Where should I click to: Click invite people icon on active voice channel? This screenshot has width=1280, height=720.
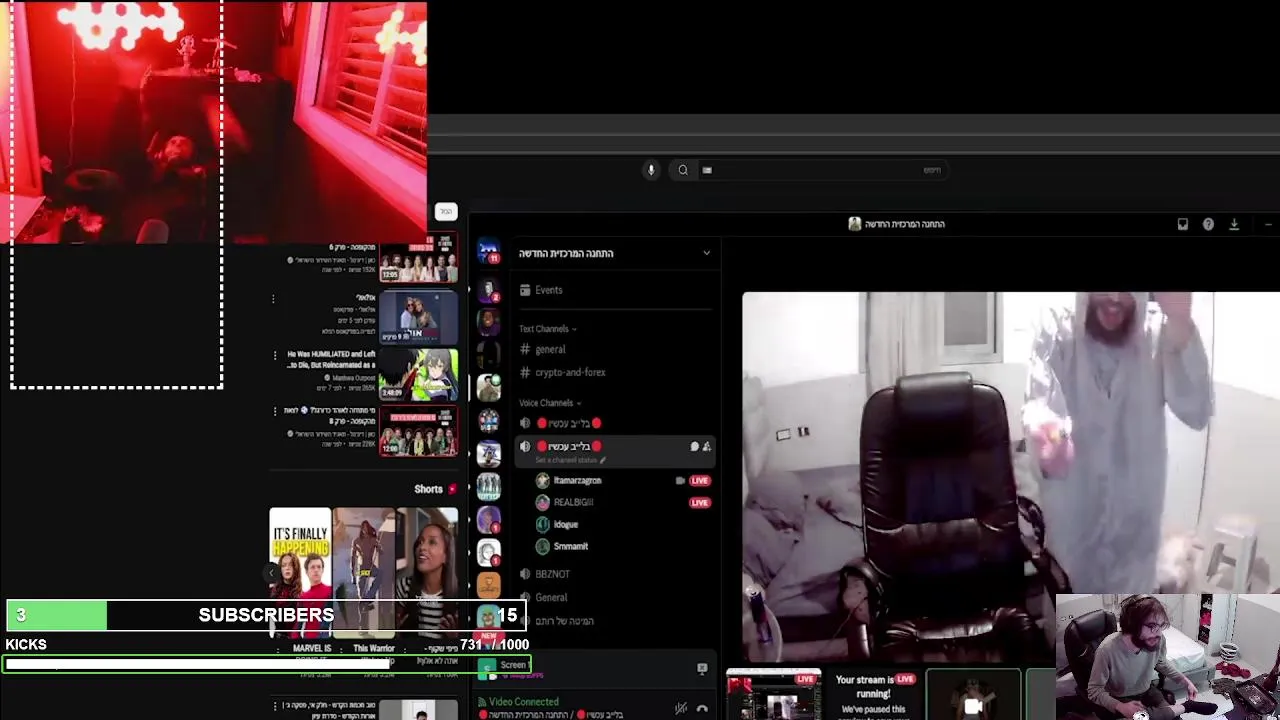[x=707, y=446]
